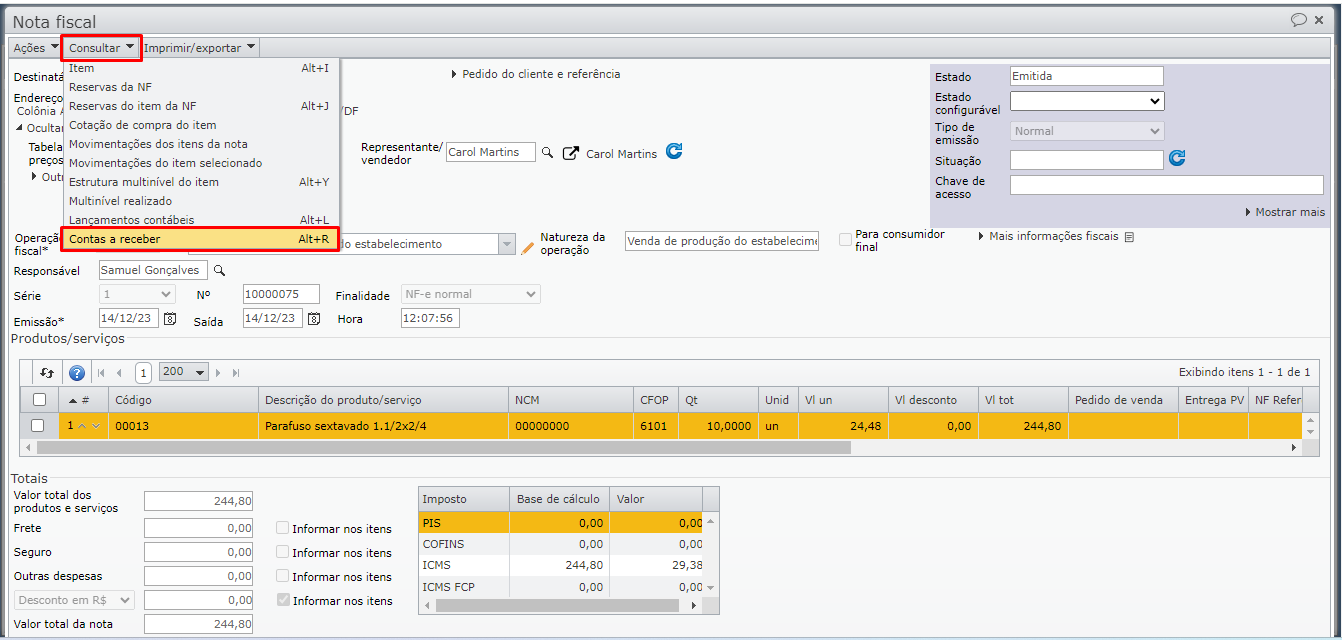This screenshot has height=640, width=1342.
Task: Expand Pedido do cliente e referência
Action: pyautogui.click(x=538, y=74)
